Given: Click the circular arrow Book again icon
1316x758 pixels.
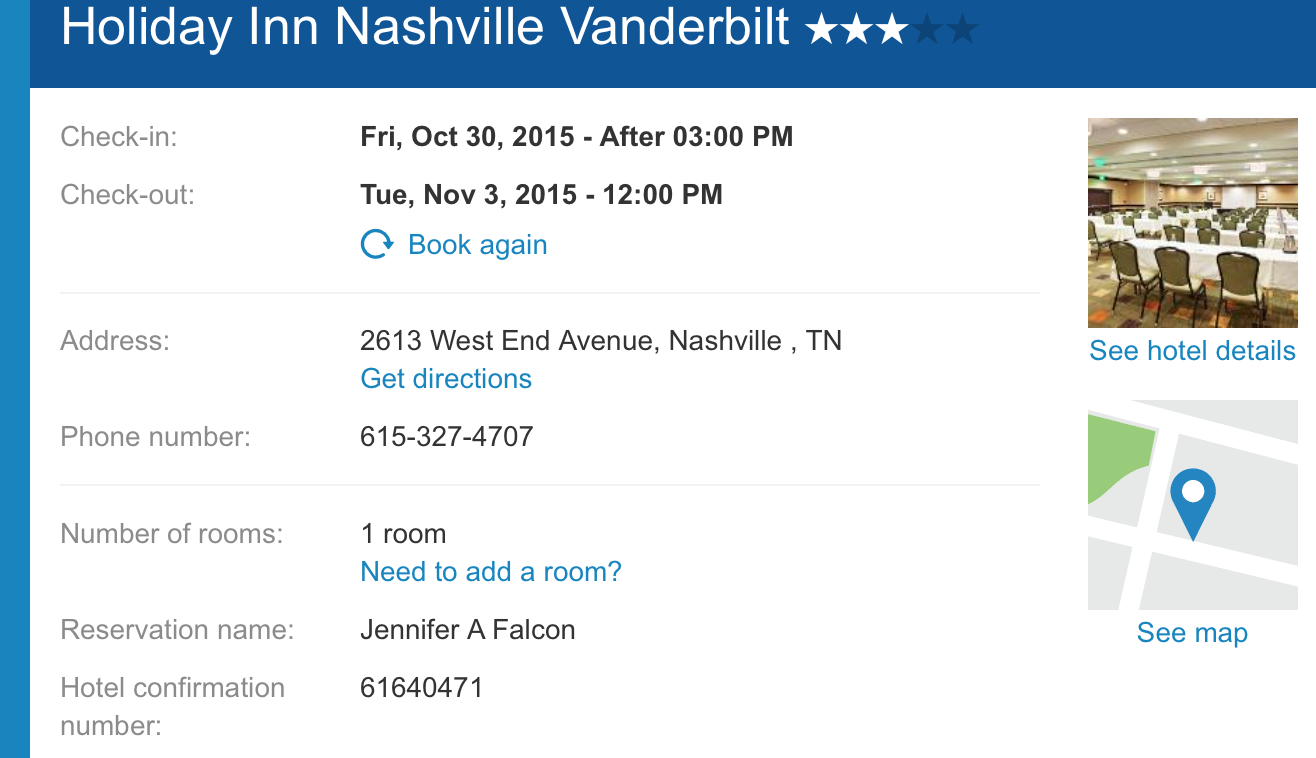Looking at the screenshot, I should click(x=376, y=245).
